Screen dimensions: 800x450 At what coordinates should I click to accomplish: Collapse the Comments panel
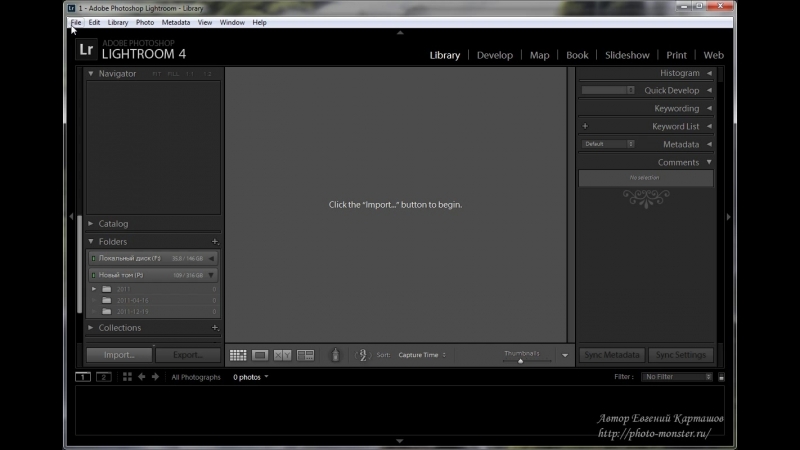point(709,162)
